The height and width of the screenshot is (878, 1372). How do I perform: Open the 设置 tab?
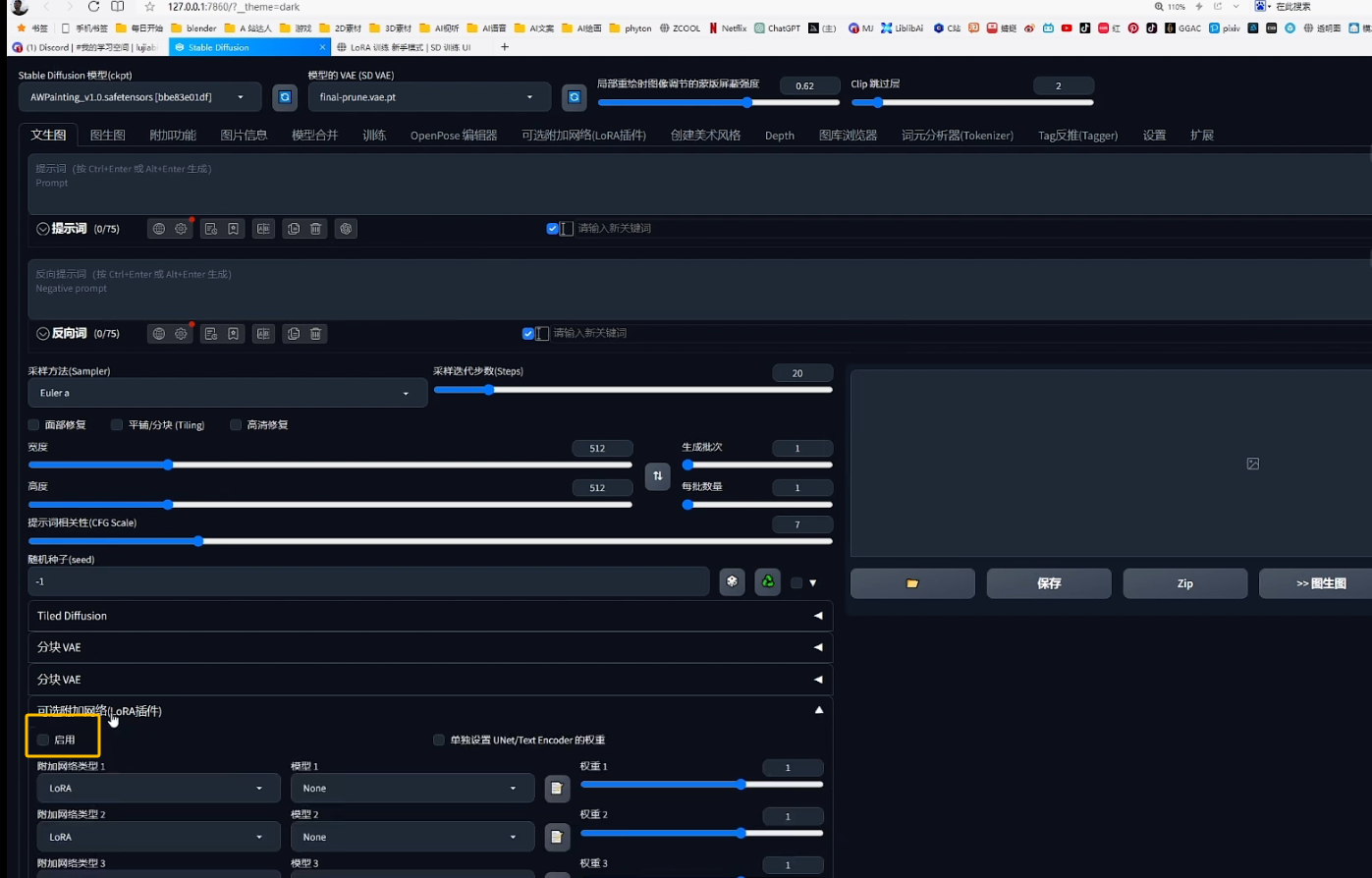pyautogui.click(x=1154, y=136)
